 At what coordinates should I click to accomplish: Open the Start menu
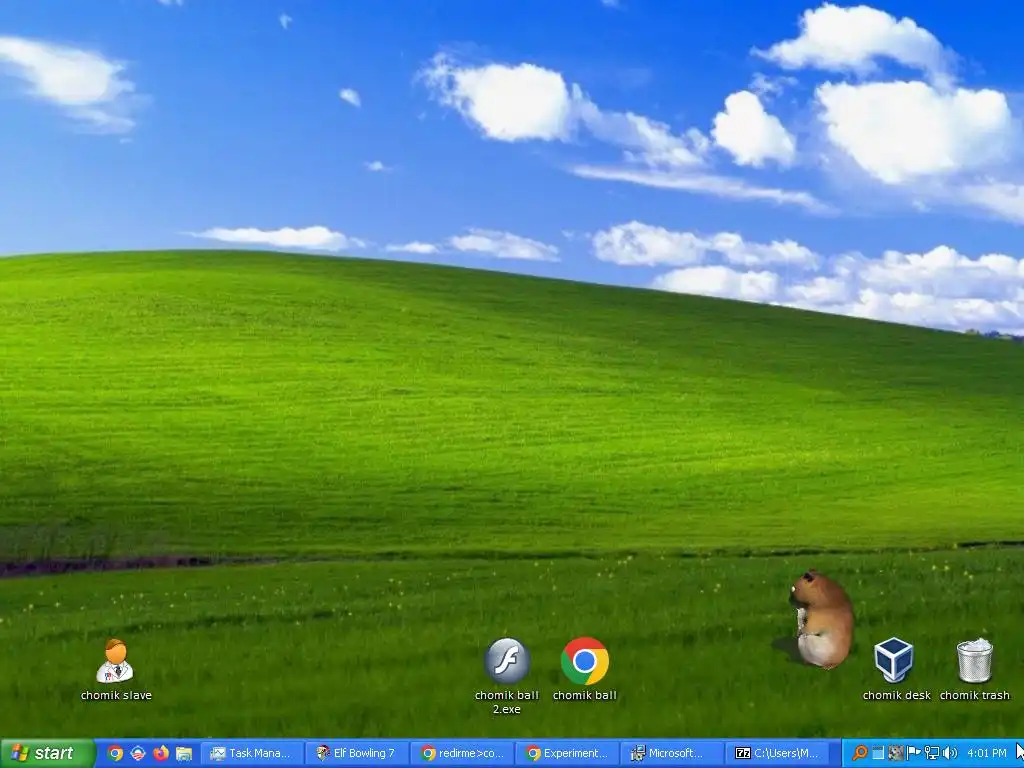tap(46, 753)
